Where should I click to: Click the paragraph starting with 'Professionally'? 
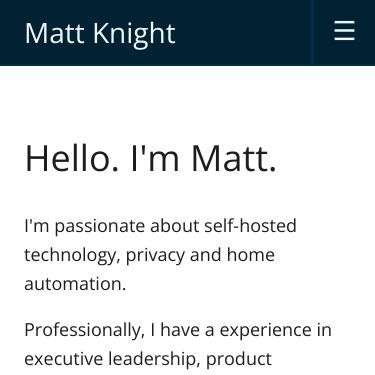tap(178, 345)
